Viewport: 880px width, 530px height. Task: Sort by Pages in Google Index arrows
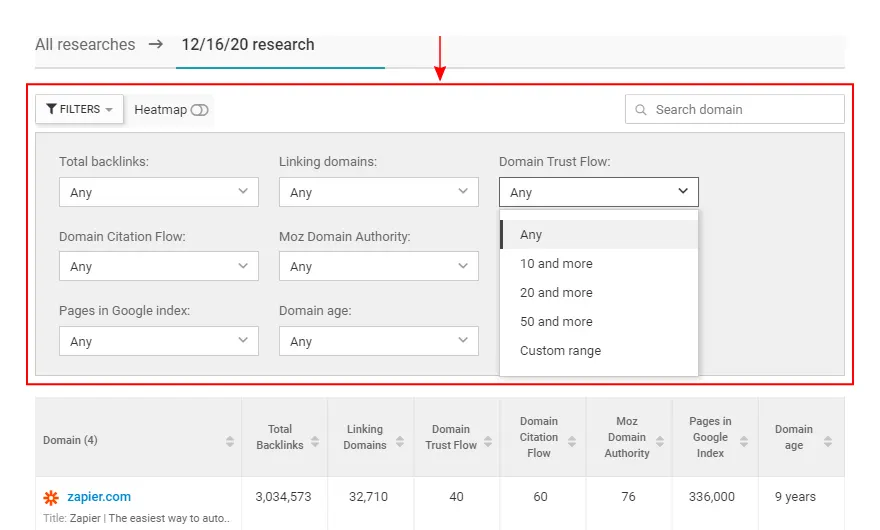(744, 441)
